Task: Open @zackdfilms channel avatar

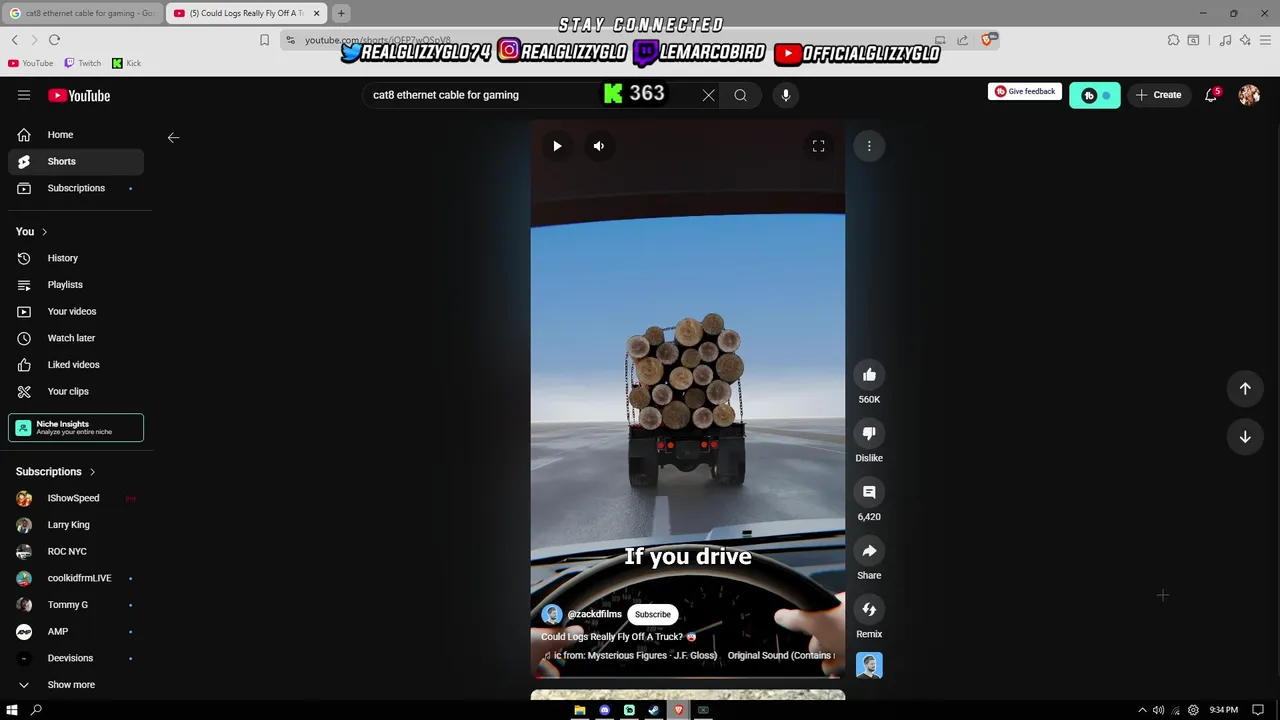Action: click(x=552, y=615)
